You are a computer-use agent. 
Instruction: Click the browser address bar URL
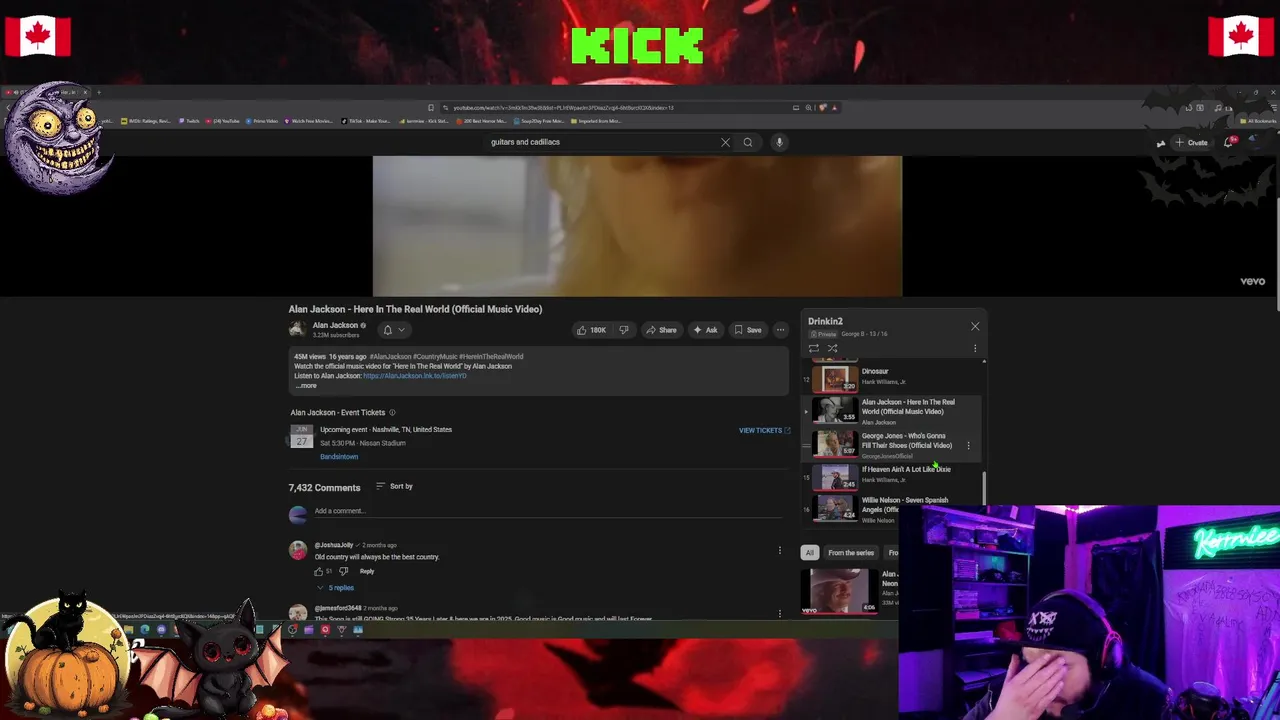pyautogui.click(x=563, y=107)
